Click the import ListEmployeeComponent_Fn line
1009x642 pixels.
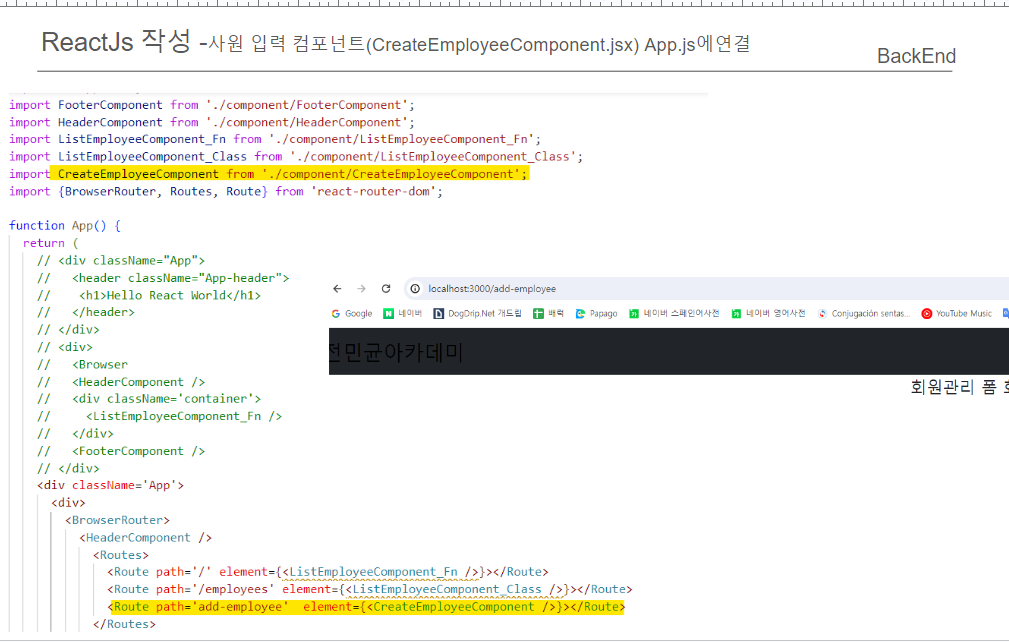(275, 139)
